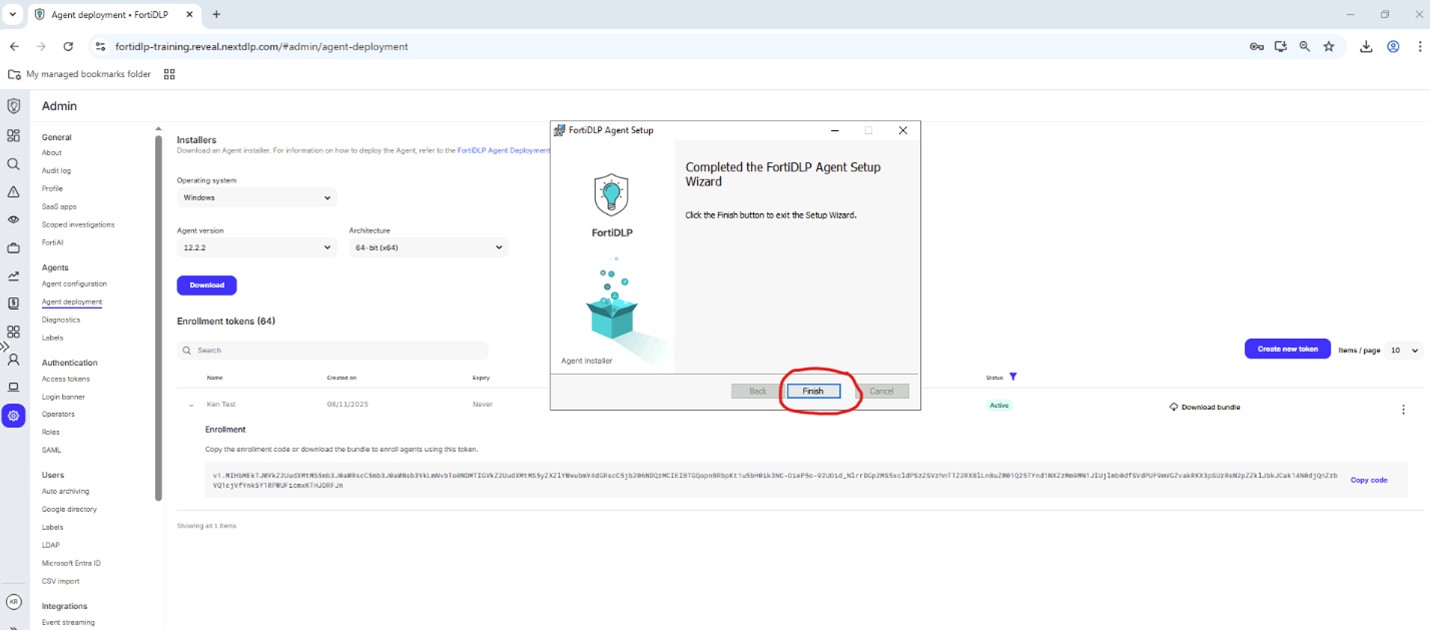The image size is (1430, 630).
Task: Open the briefcase icon in the left rail
Action: (x=13, y=247)
